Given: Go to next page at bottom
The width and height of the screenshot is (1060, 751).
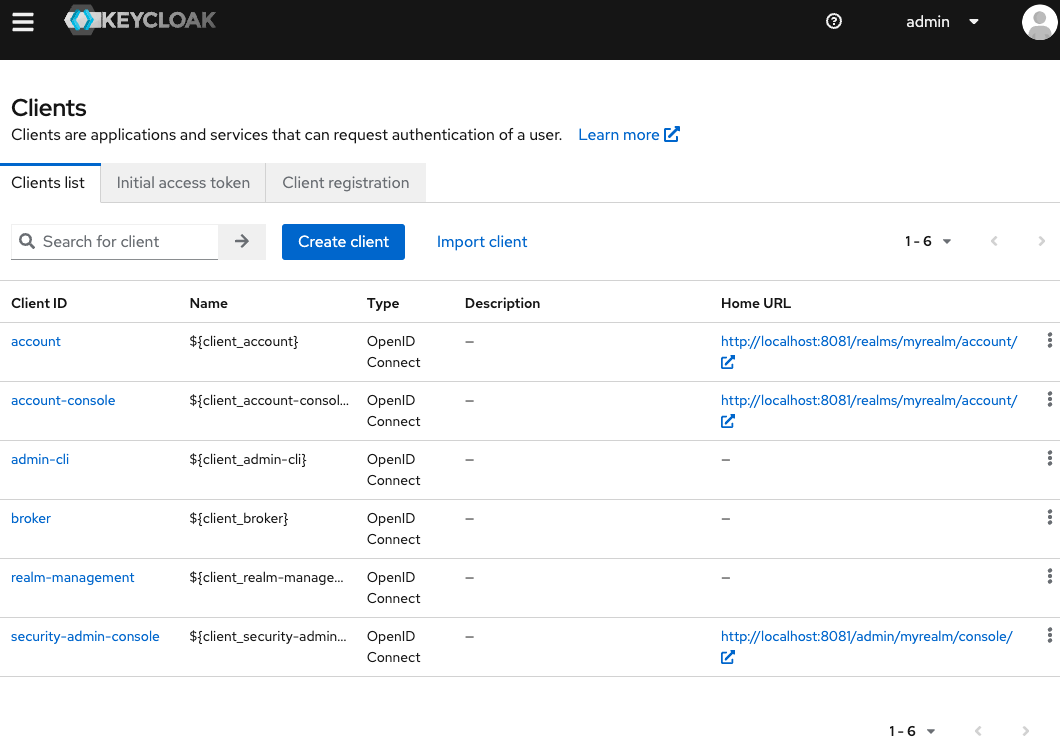Looking at the screenshot, I should 1026,731.
